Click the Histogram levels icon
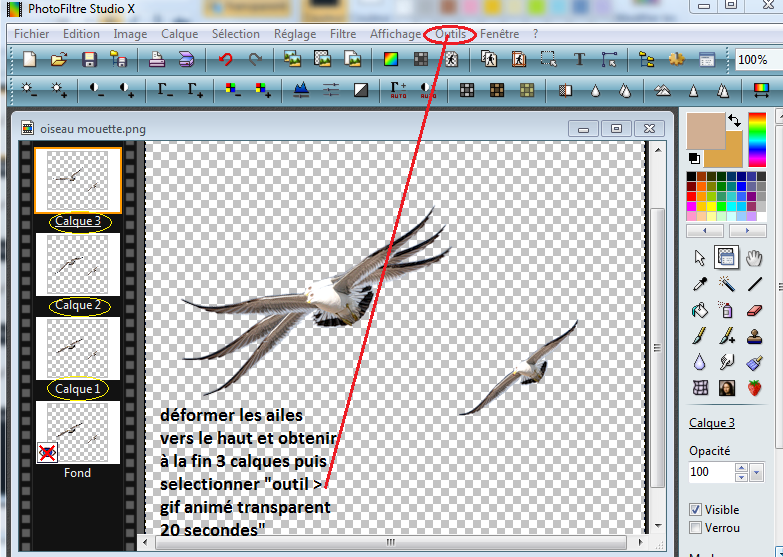 (301, 90)
